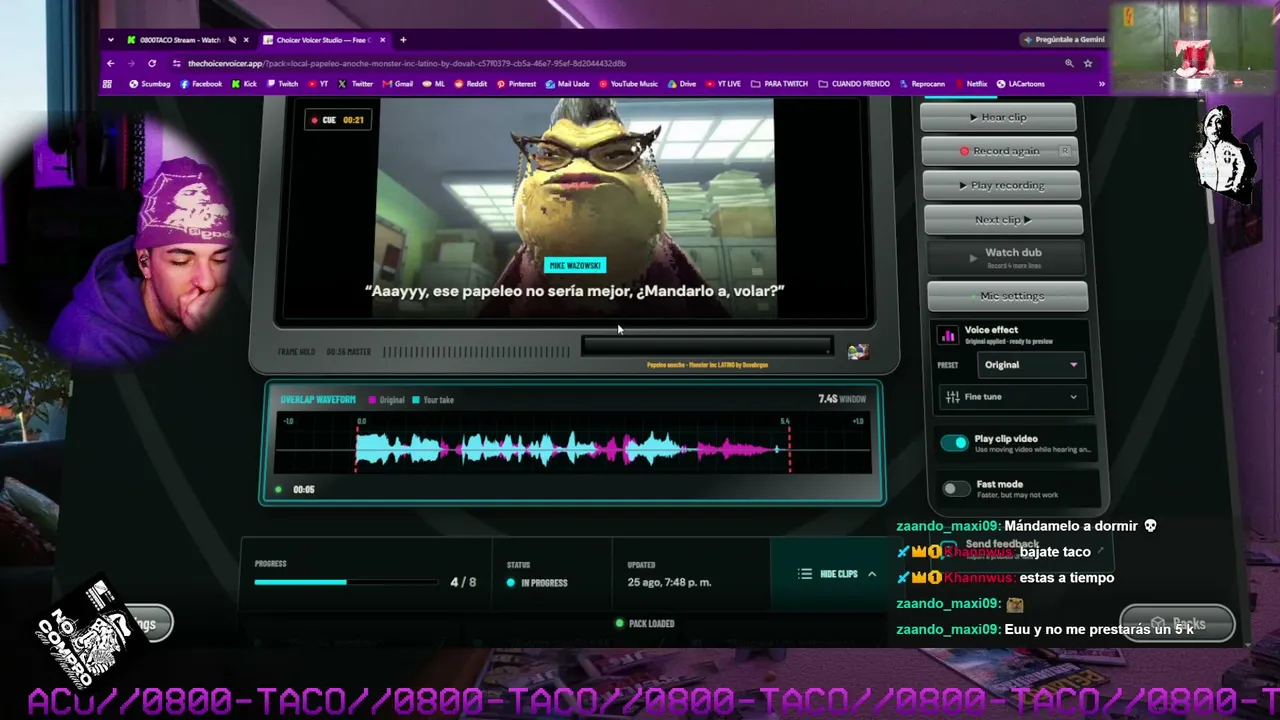Open the Reprocann bookmark
Screen dimensions: 1280x720
tap(922, 84)
